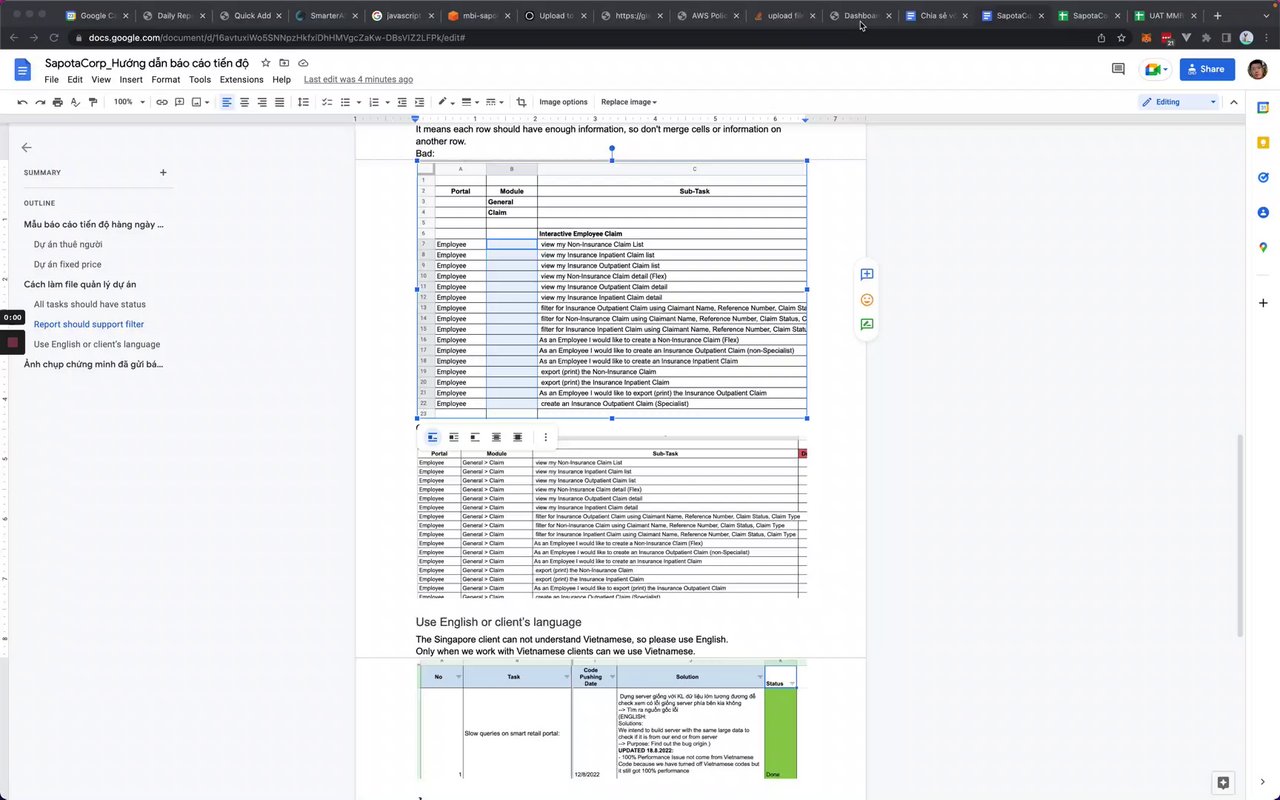Jump to 'Use English or client's language' outline

click(x=97, y=344)
